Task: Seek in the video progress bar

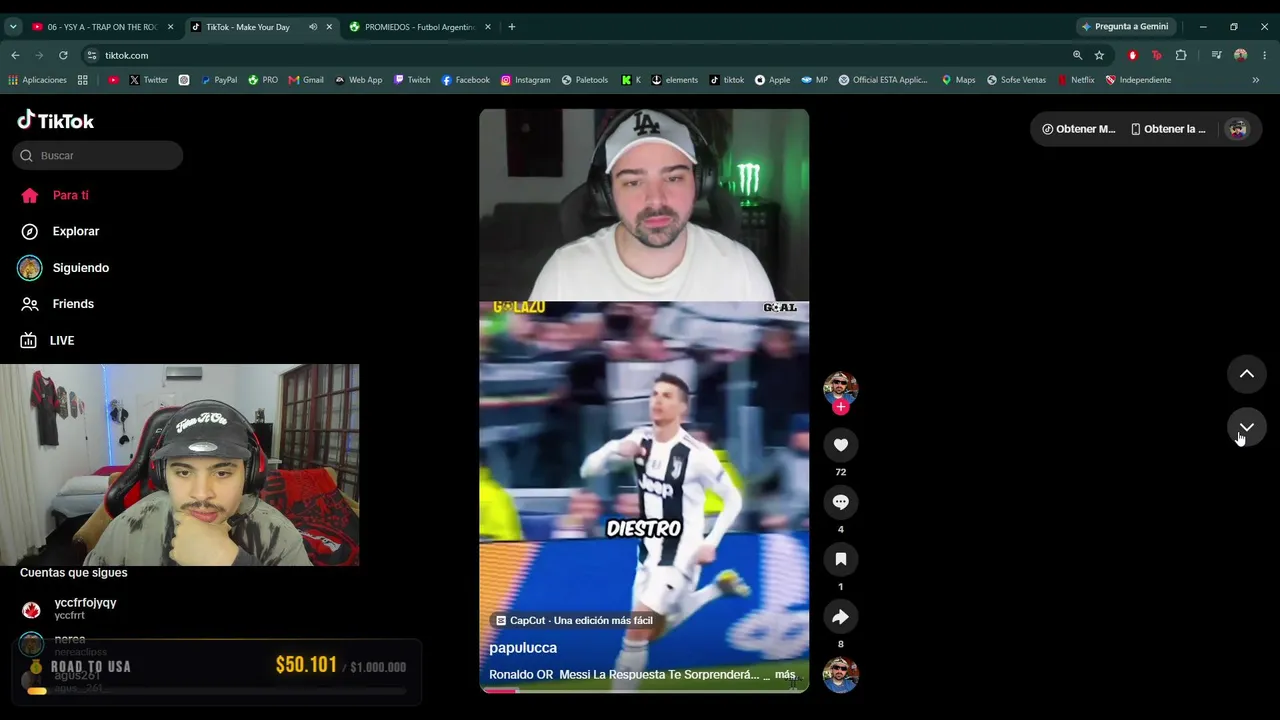Action: [x=644, y=690]
